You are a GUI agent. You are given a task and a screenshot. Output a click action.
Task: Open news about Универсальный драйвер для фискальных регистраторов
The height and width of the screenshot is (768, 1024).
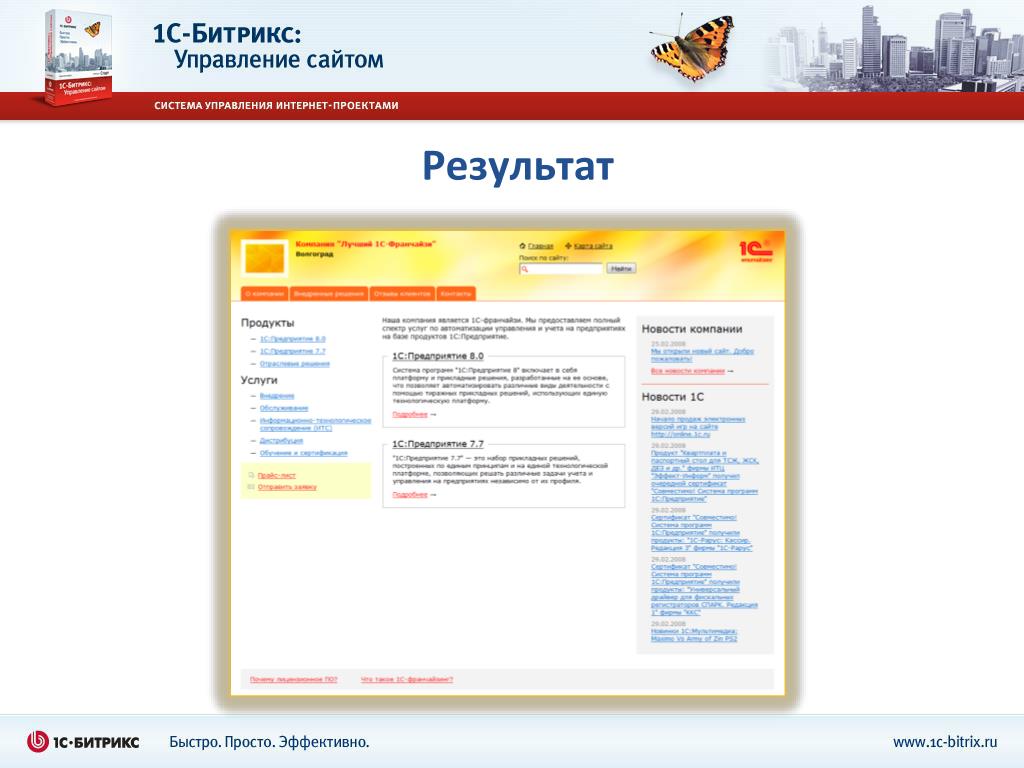[704, 590]
